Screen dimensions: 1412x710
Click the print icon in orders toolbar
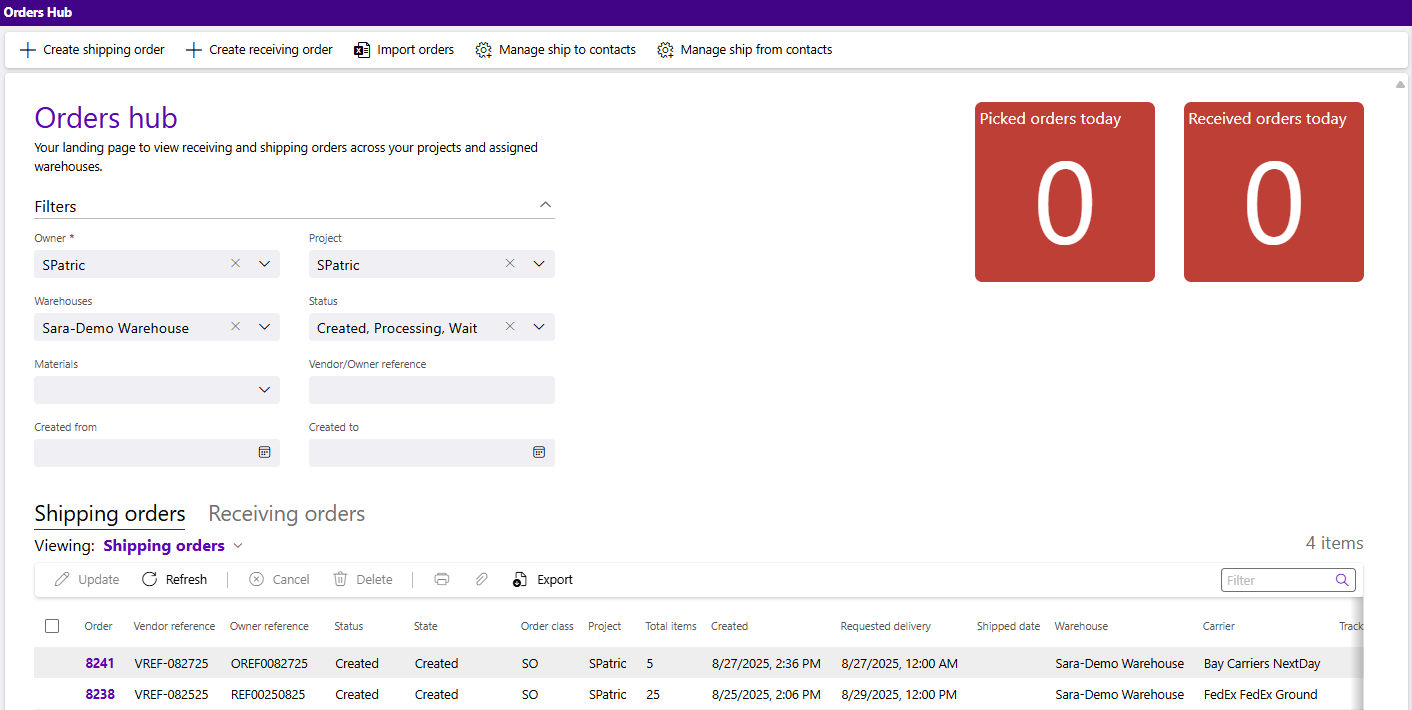(442, 580)
